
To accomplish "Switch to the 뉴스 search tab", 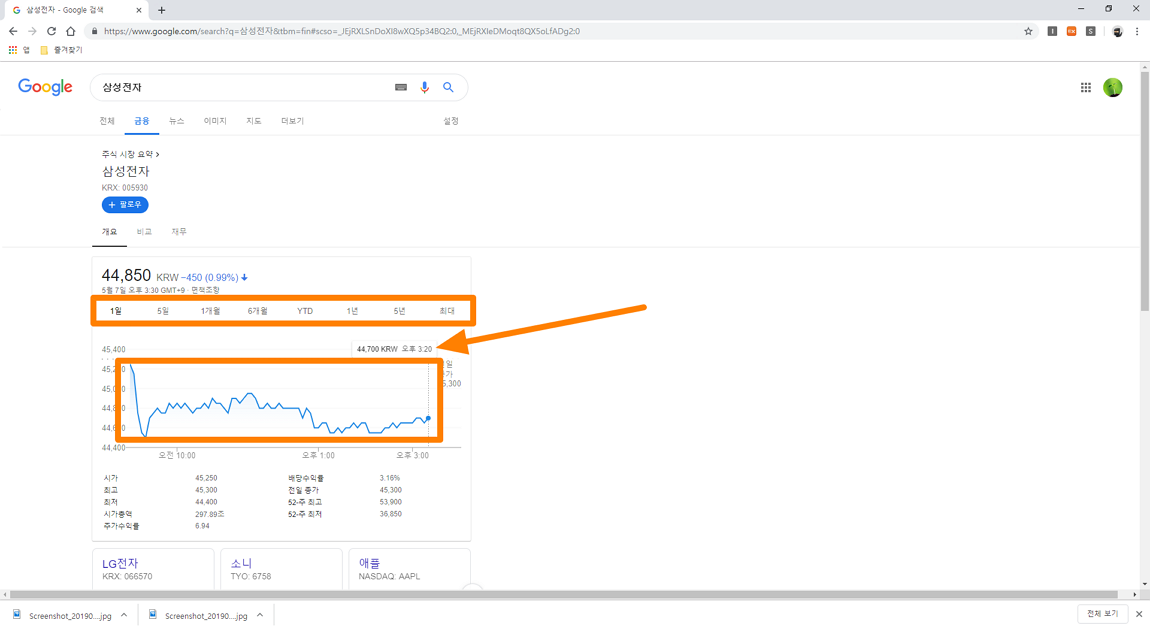I will pyautogui.click(x=177, y=121).
